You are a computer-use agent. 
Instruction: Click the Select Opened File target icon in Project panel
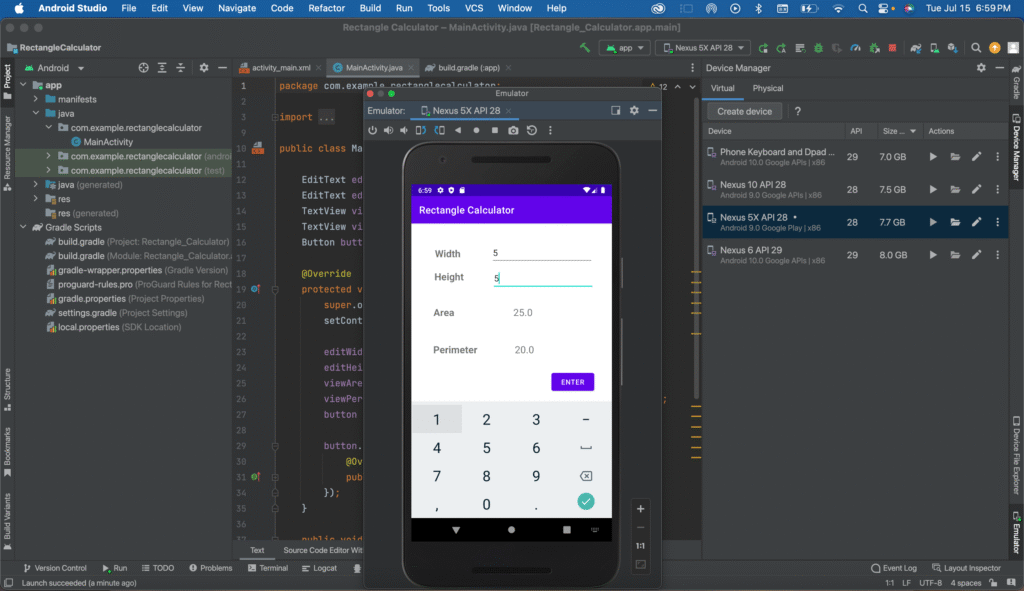pyautogui.click(x=143, y=68)
